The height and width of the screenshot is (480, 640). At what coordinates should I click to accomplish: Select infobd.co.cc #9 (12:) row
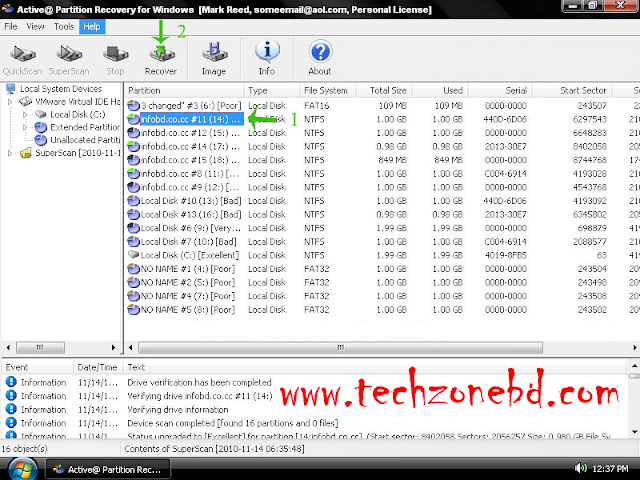pos(382,187)
